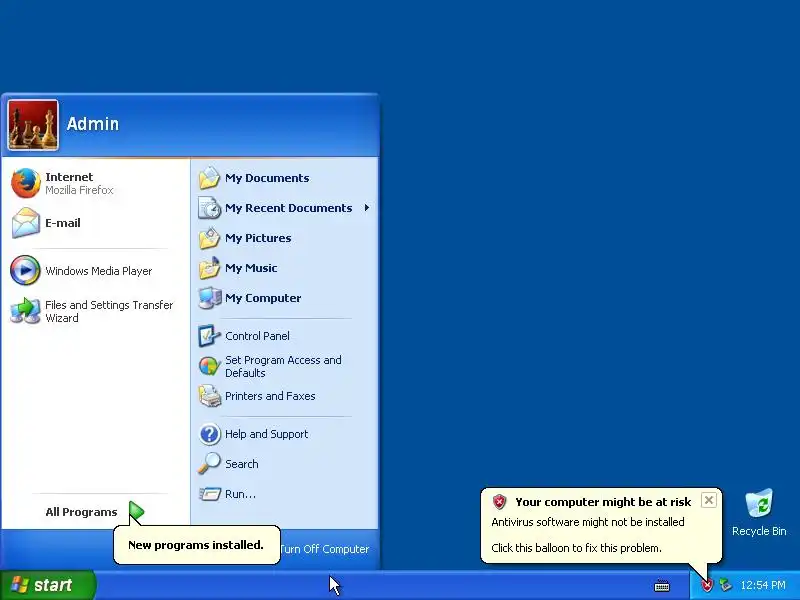Launch Windows Media Player icon

pyautogui.click(x=25, y=270)
